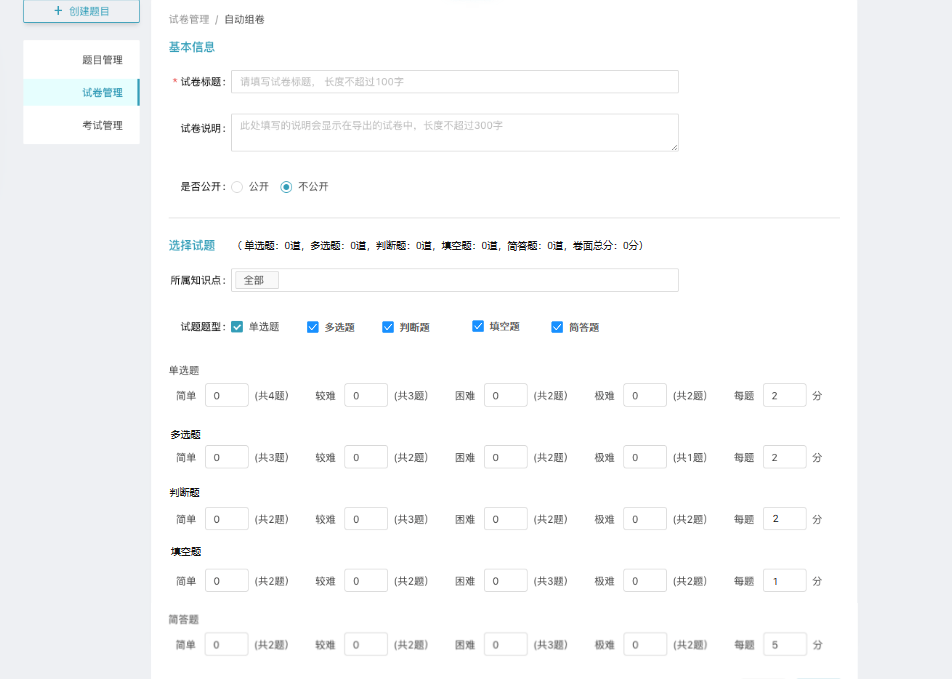The height and width of the screenshot is (679, 952).
Task: Click 多选题 简单 count field
Action: tap(226, 457)
